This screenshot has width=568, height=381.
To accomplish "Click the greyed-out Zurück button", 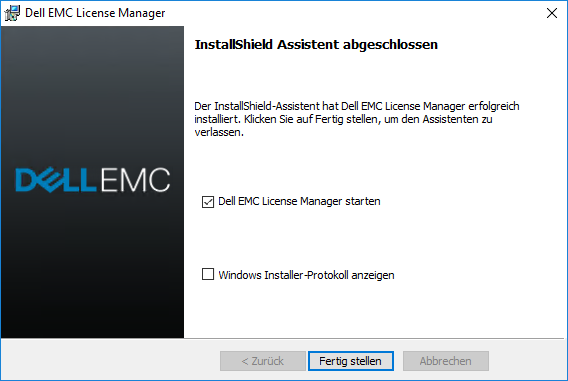I will click(263, 361).
